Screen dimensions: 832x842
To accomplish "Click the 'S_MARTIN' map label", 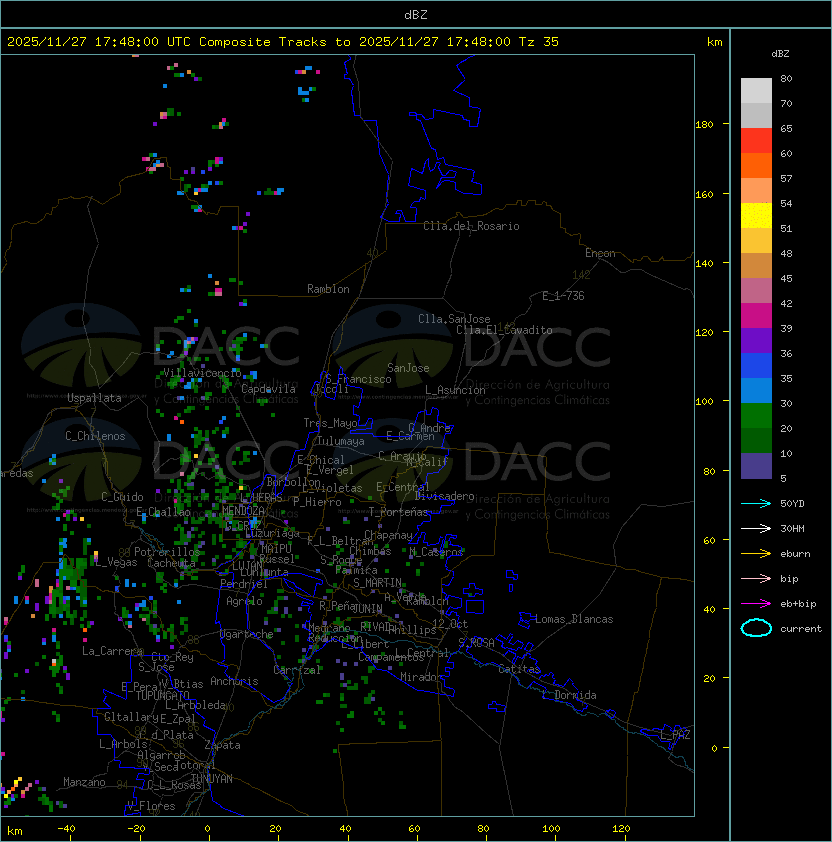I will 377,583.
